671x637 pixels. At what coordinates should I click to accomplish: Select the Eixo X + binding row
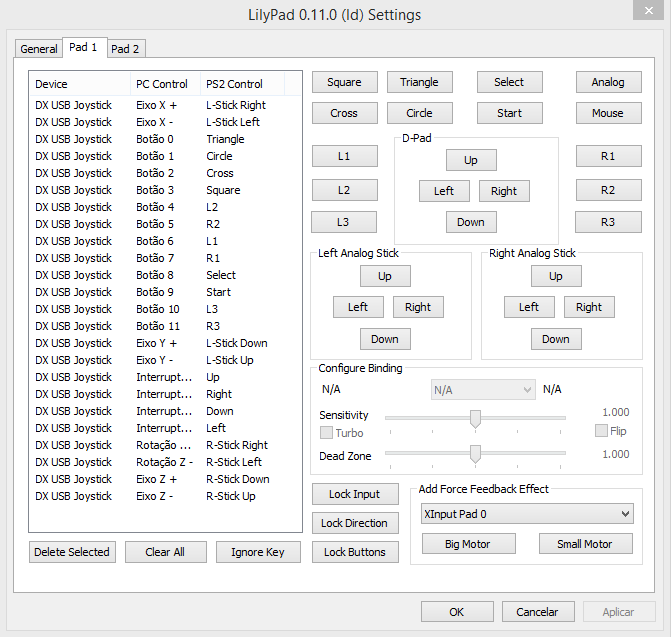pos(165,105)
